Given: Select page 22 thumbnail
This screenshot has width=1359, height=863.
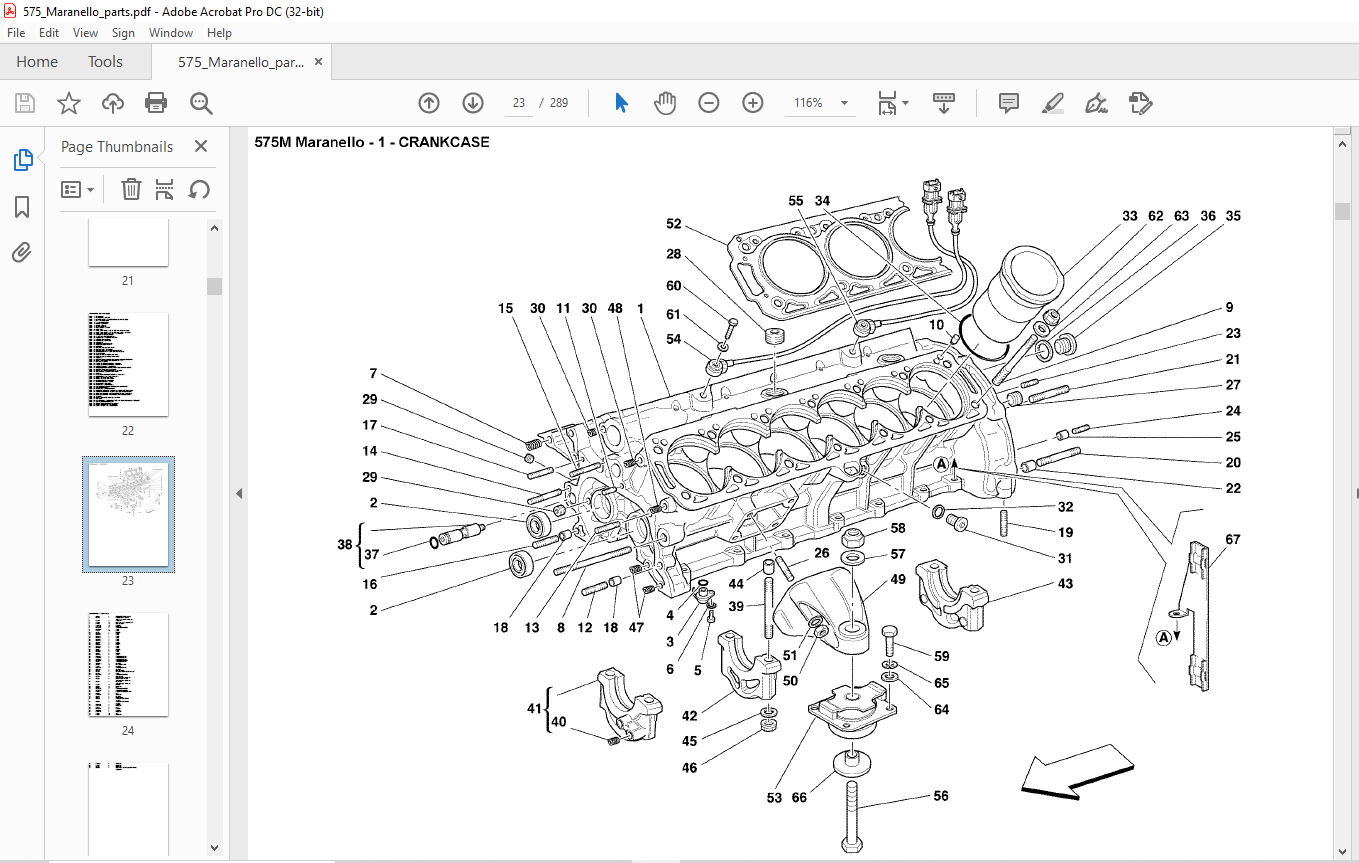Looking at the screenshot, I should point(128,365).
